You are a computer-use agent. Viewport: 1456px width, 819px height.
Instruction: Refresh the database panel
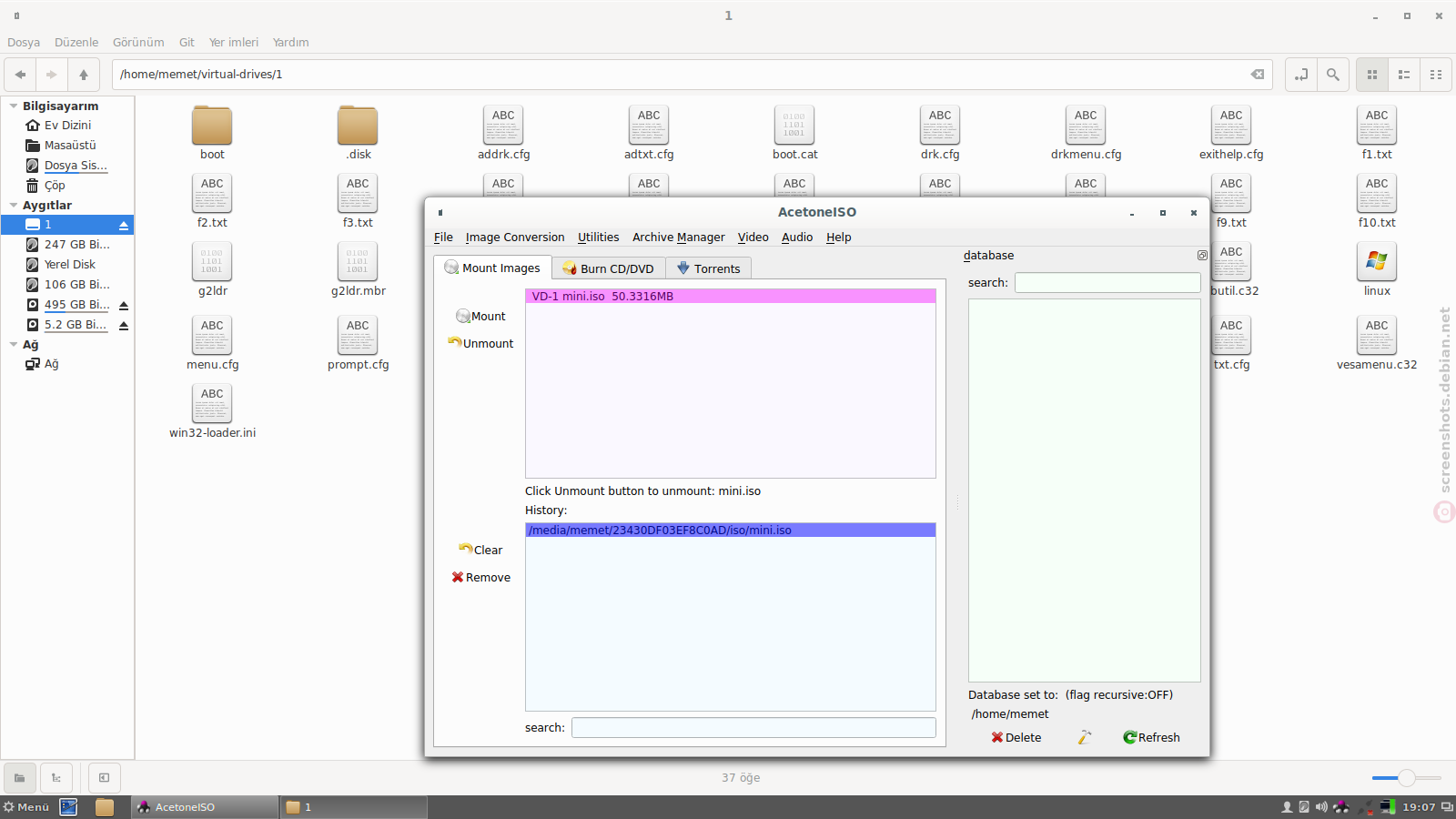click(x=1151, y=737)
